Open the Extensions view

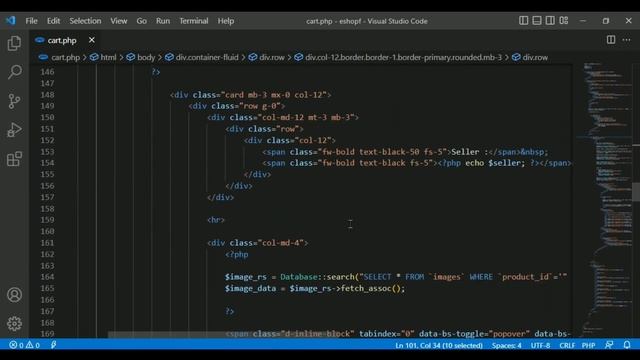[x=14, y=159]
